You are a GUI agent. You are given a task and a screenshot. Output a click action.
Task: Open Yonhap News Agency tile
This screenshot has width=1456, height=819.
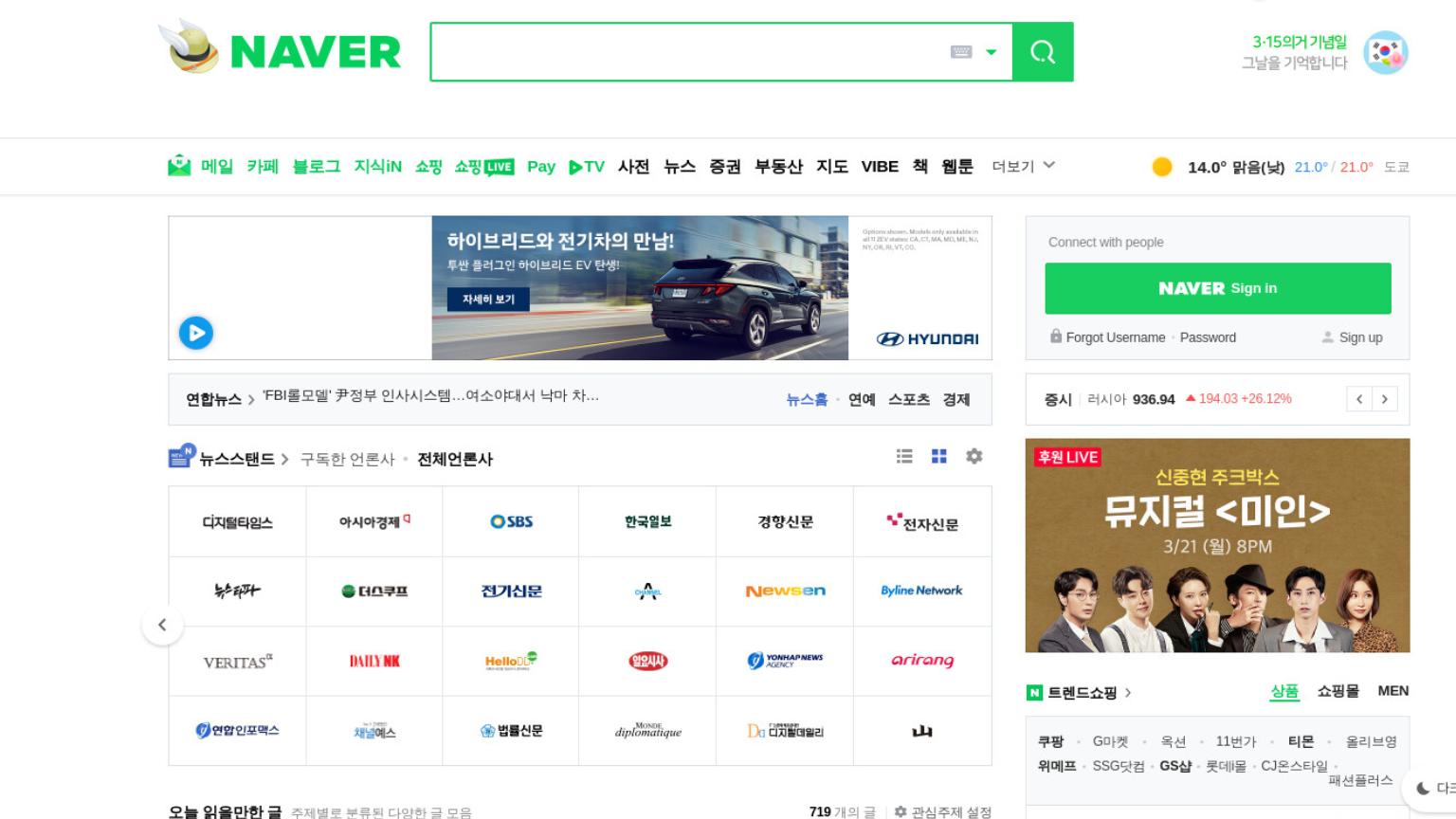pos(785,661)
